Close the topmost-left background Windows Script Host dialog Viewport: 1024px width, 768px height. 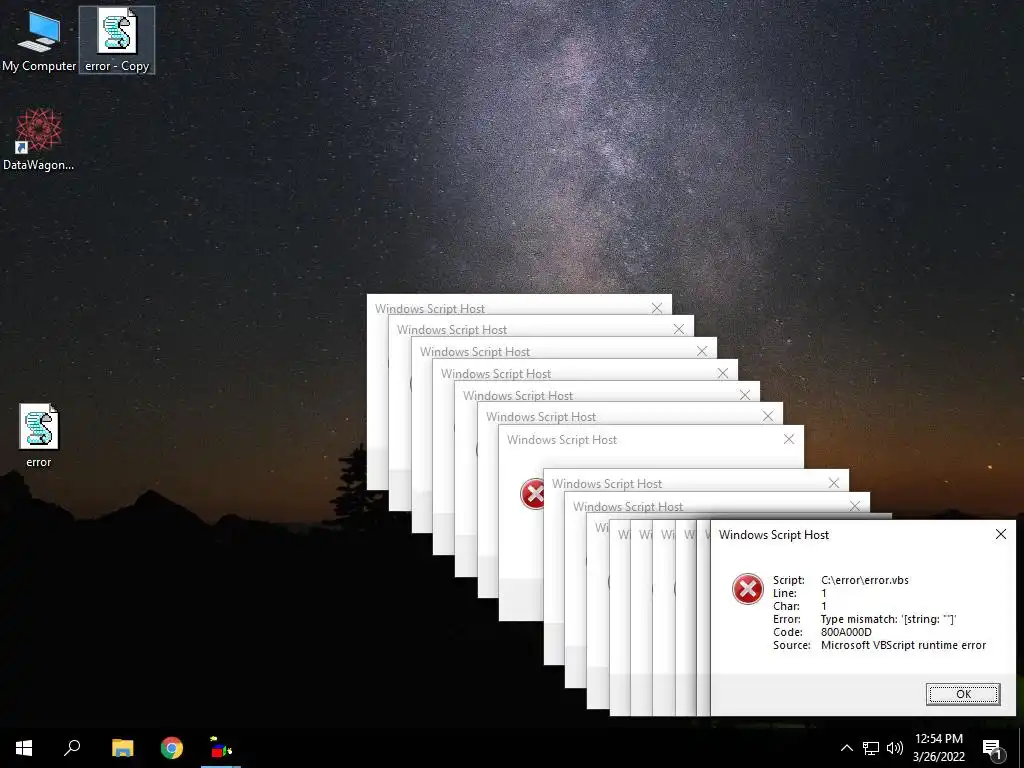pyautogui.click(x=657, y=308)
